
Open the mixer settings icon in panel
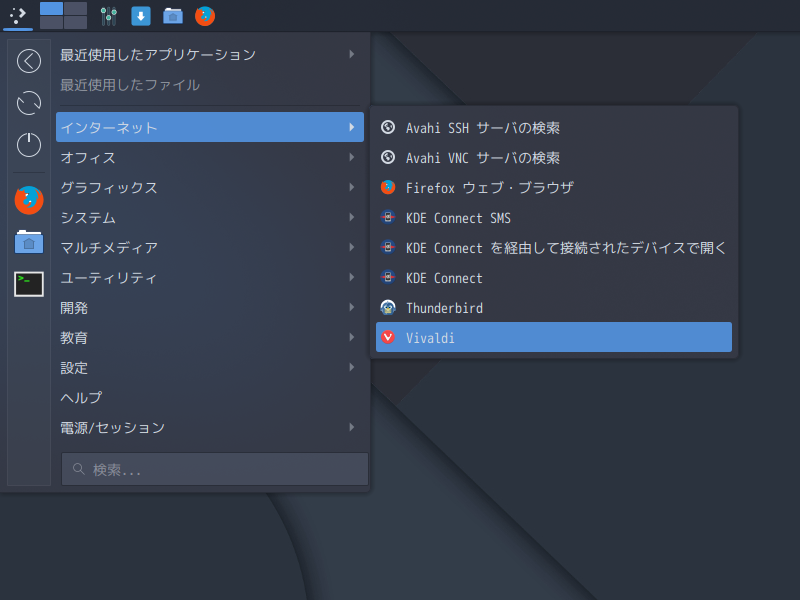(108, 16)
